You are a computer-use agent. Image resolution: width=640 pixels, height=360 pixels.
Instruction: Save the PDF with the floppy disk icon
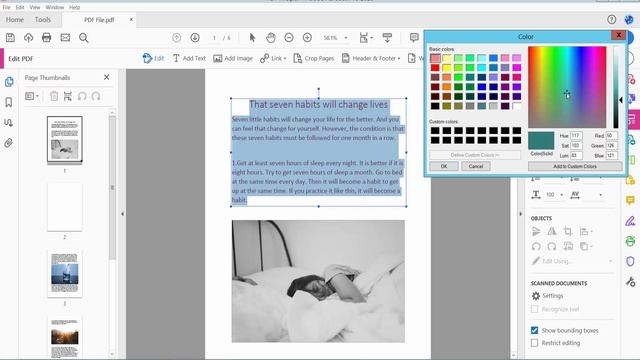10,38
